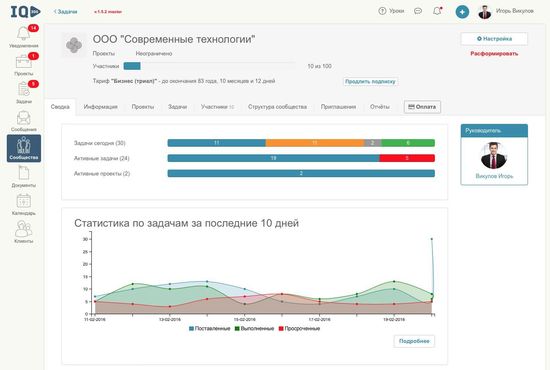
Task: Click green segment of Задачи сегодня bar
Action: (408, 143)
